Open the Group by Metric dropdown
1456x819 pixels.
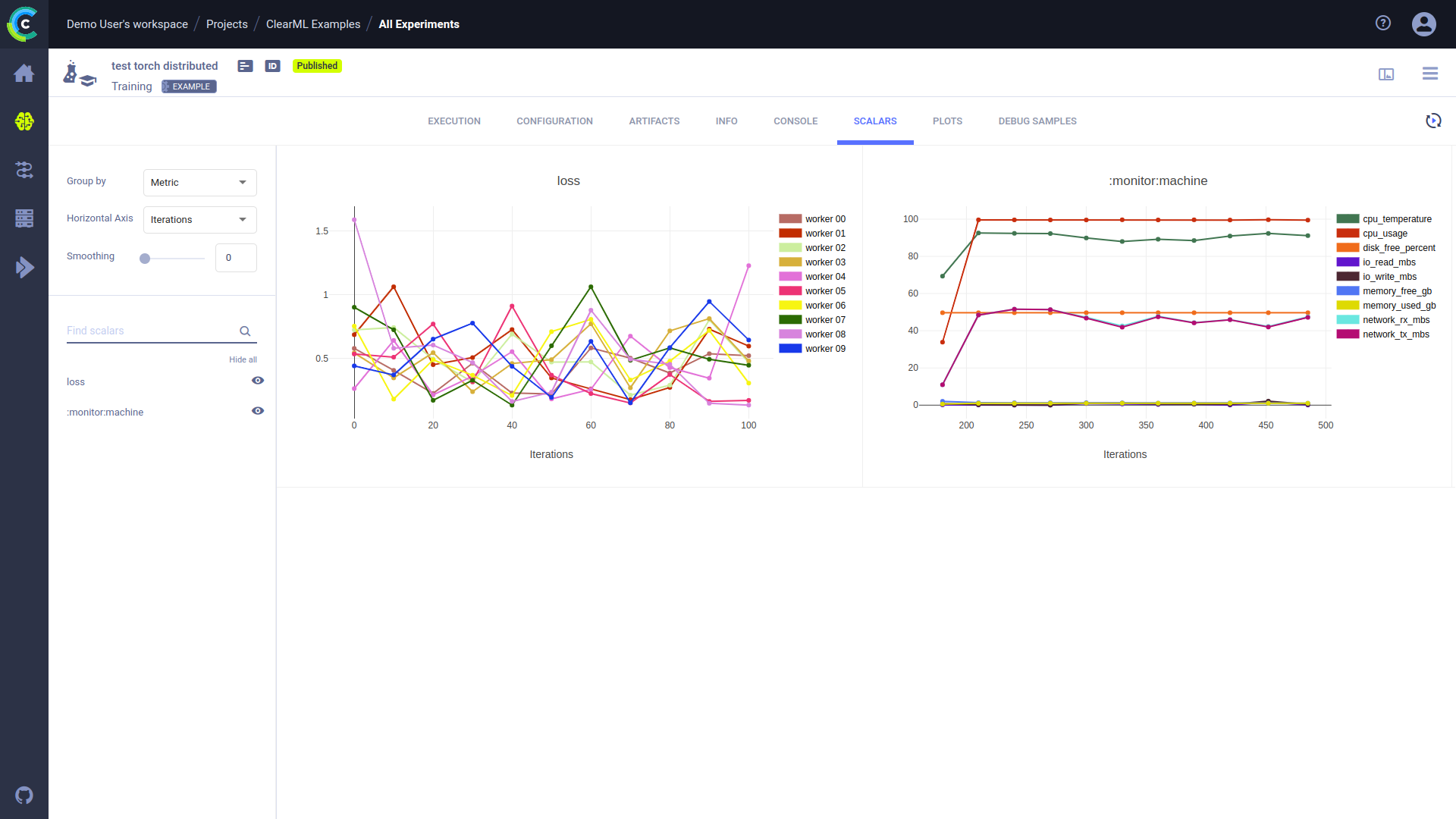pos(200,183)
